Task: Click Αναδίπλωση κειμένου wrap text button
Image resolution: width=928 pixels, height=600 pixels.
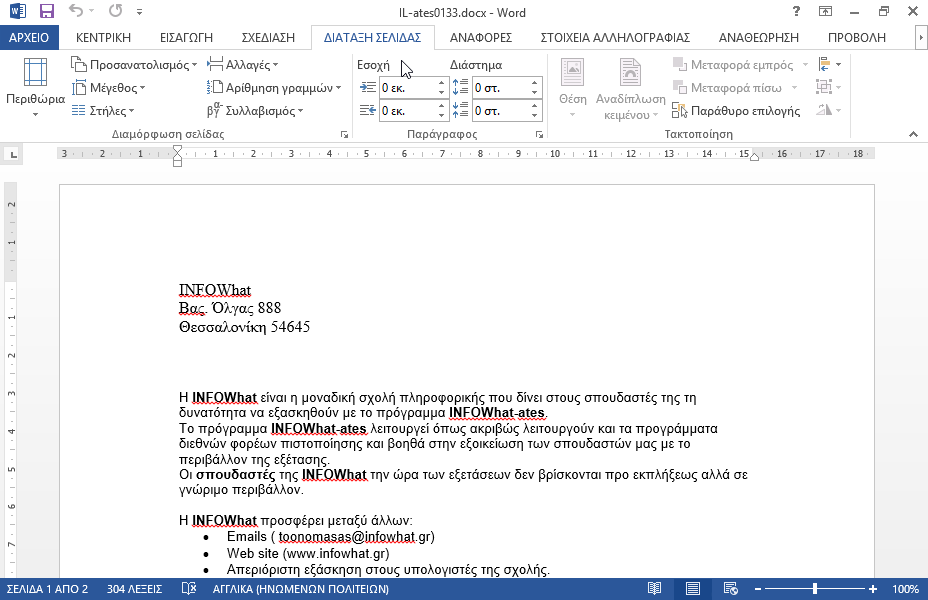Action: point(630,89)
